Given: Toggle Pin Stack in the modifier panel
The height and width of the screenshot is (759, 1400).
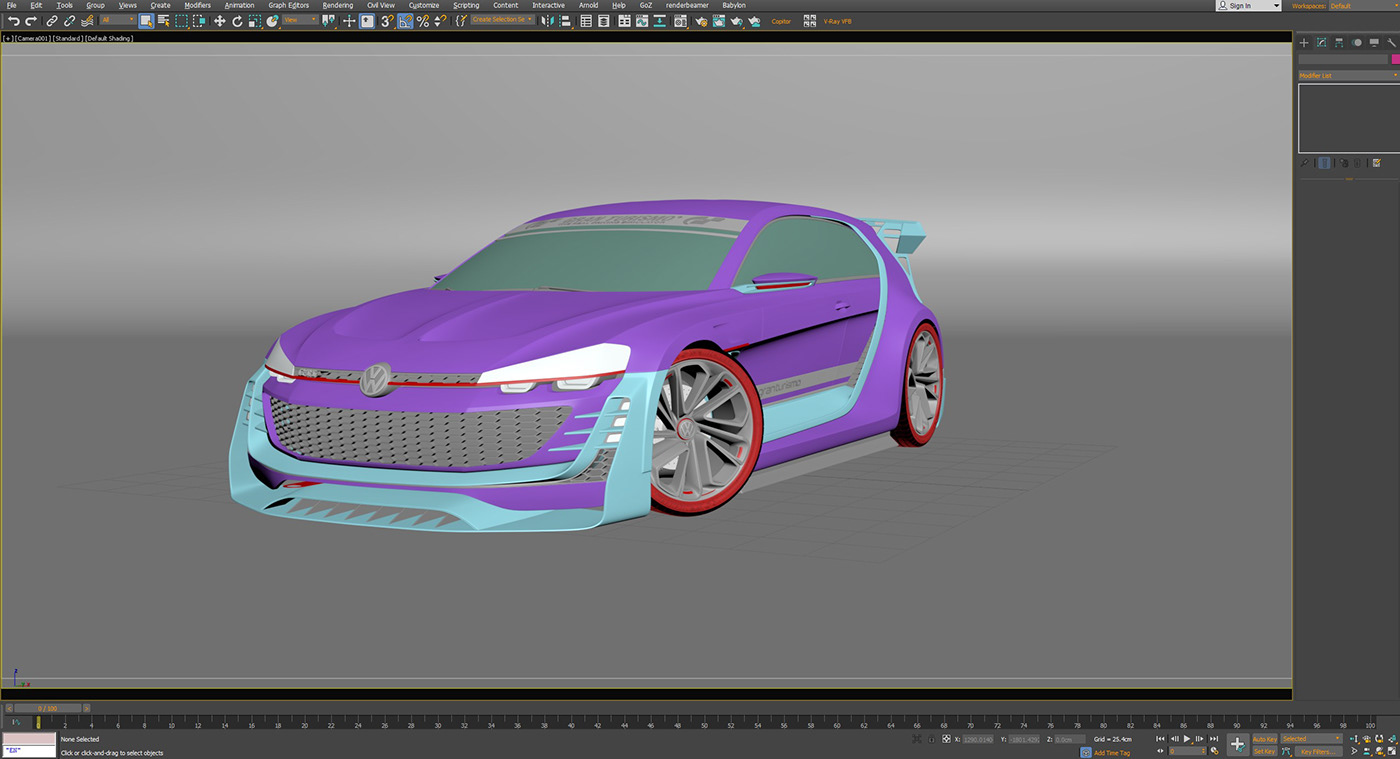Looking at the screenshot, I should coord(1305,162).
